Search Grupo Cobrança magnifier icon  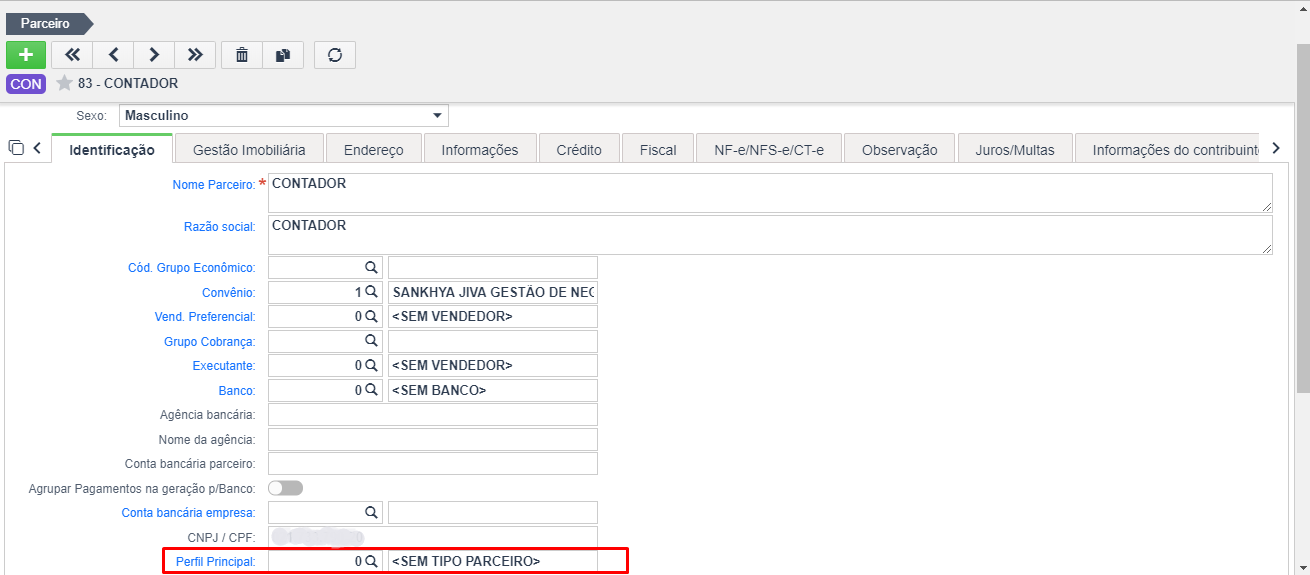371,341
